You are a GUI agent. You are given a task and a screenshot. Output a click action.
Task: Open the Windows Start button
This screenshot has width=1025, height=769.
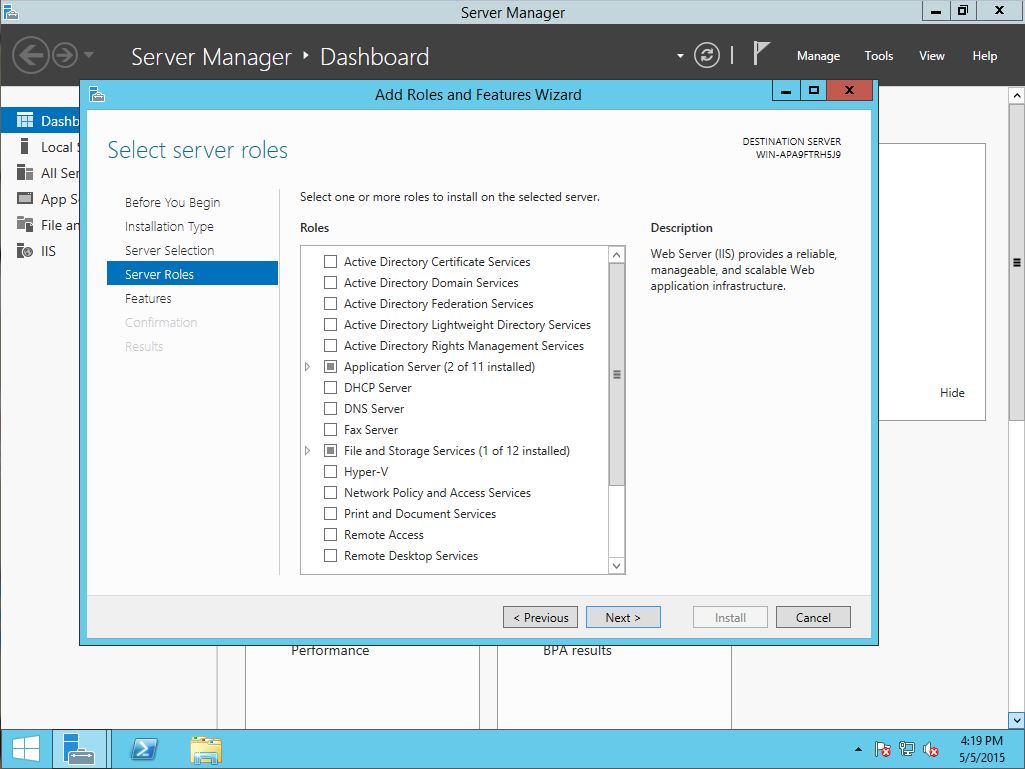pyautogui.click(x=25, y=749)
